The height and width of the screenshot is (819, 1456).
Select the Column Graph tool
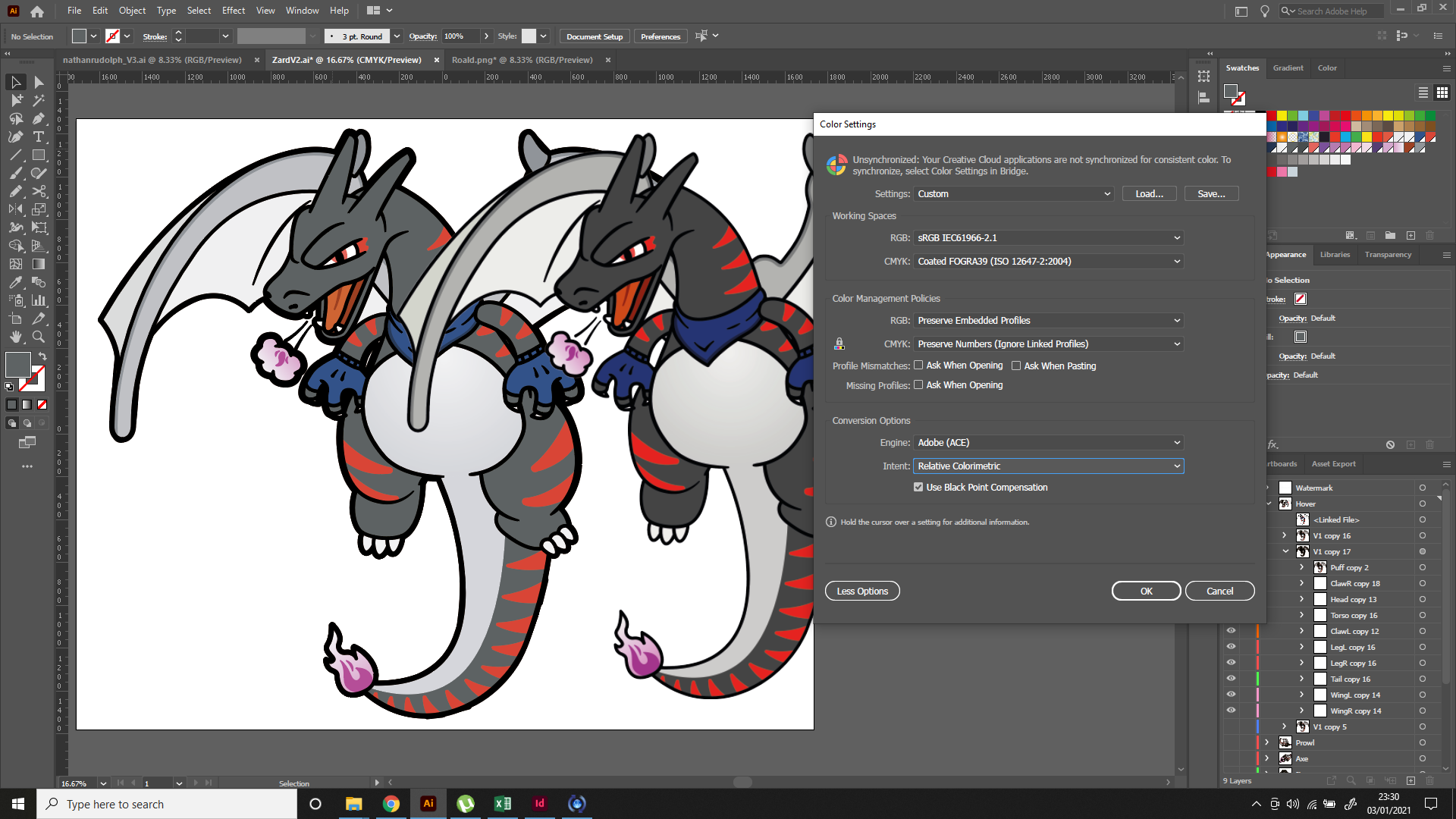tap(39, 300)
